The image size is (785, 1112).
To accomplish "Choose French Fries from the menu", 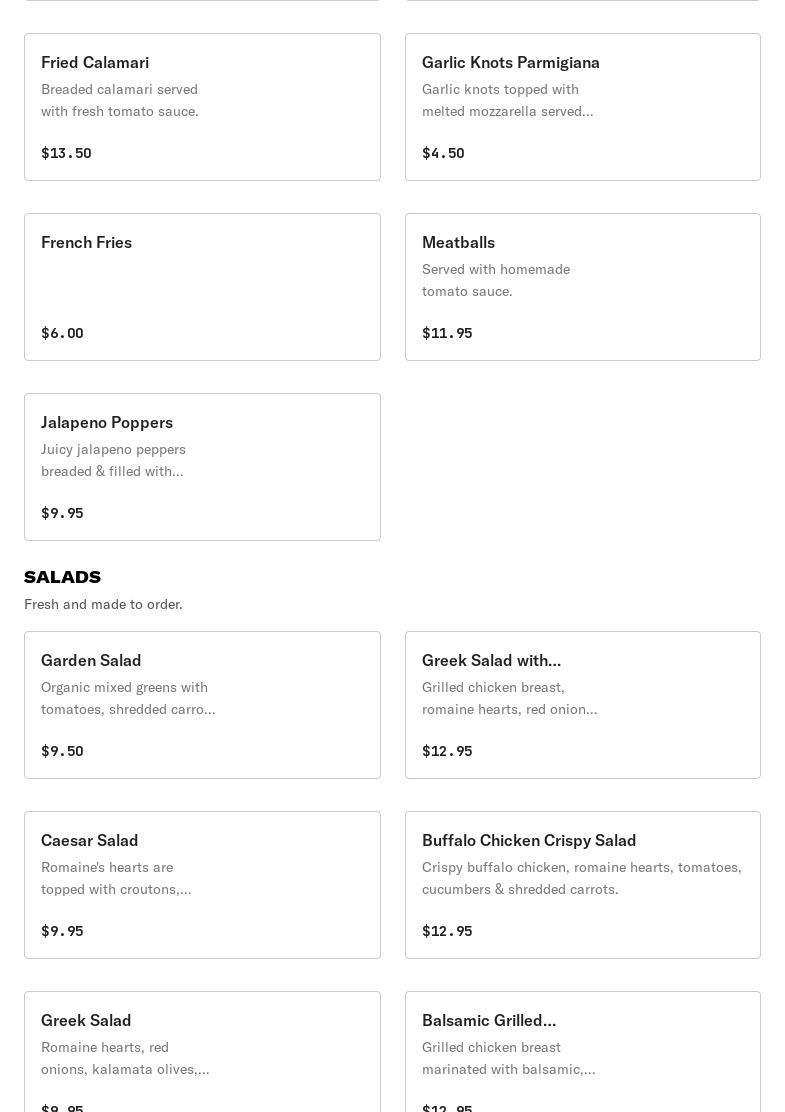I will (202, 287).
